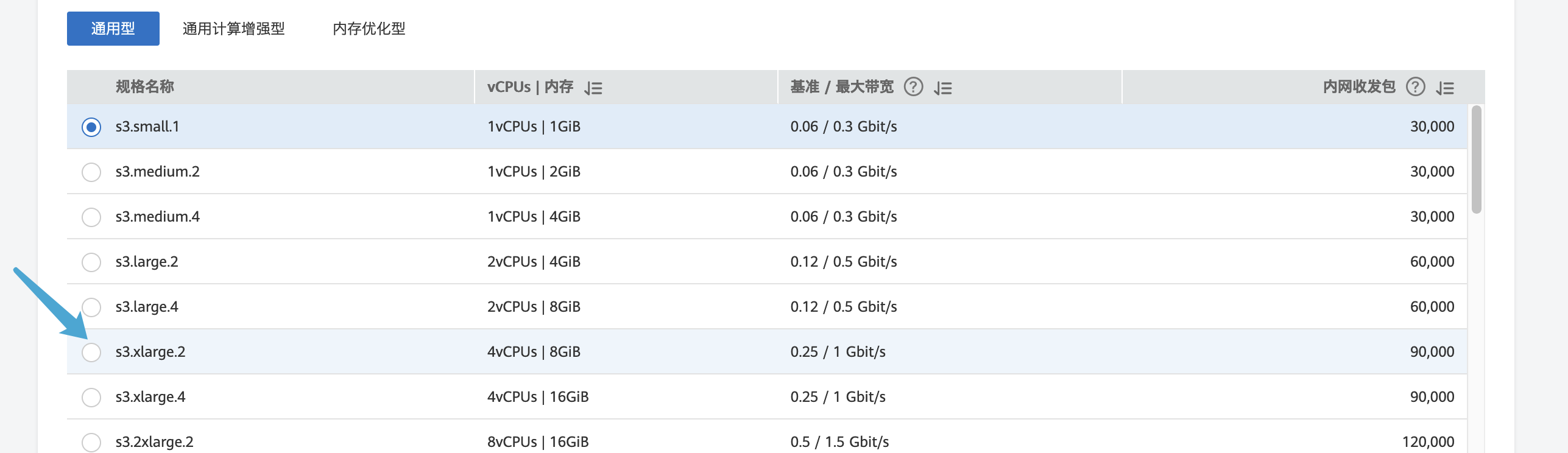Choose the s3.large.4 radio button
1568x453 pixels.
91,307
